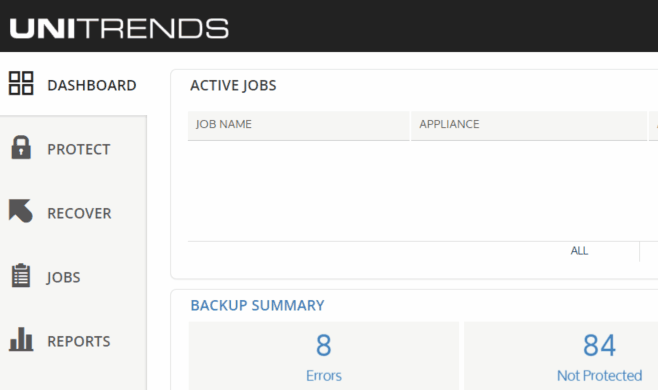Viewport: 658px width, 390px height.
Task: Sort by APPLIANCE column header
Action: [529, 126]
